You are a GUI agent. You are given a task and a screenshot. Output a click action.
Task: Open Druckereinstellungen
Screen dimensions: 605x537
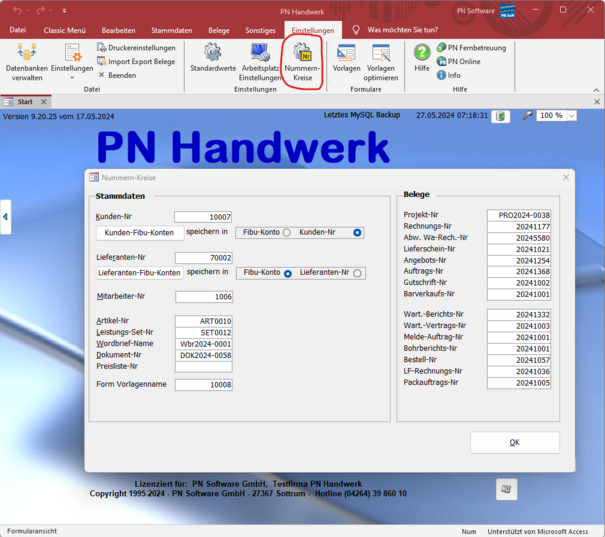click(136, 48)
